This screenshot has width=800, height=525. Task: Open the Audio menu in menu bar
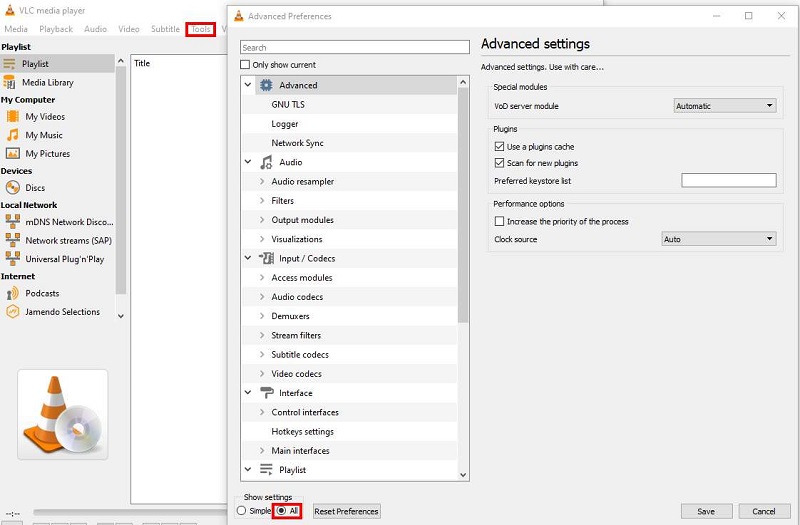(95, 29)
